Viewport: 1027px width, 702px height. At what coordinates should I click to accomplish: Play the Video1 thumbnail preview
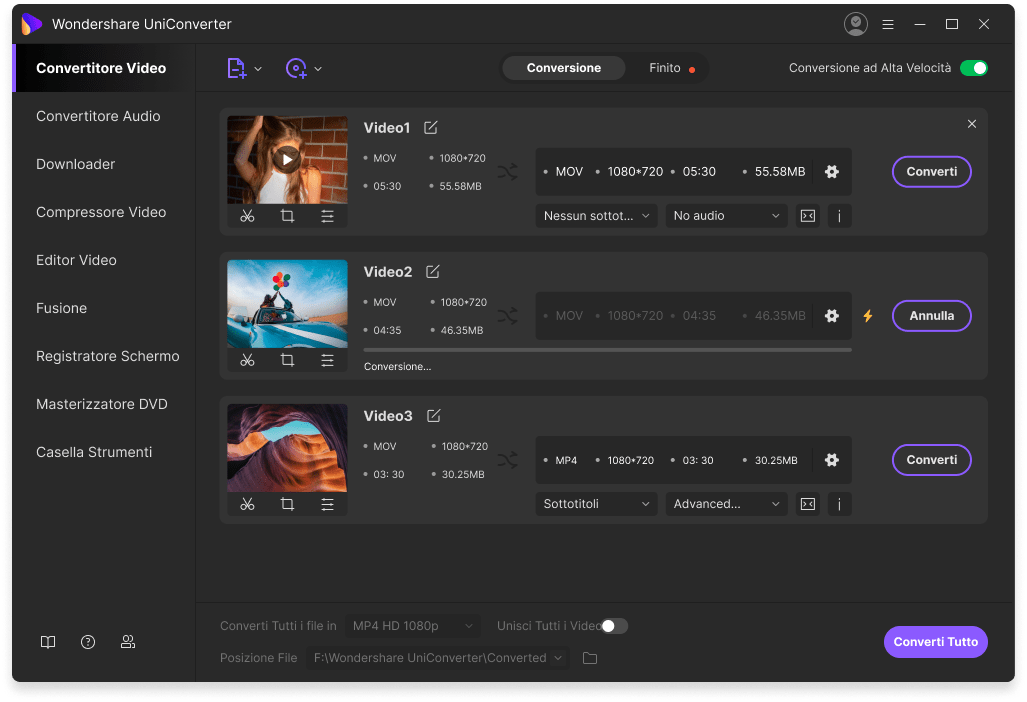coord(287,159)
